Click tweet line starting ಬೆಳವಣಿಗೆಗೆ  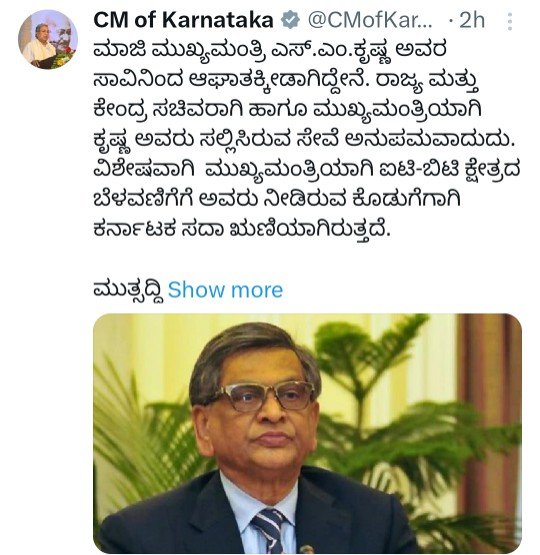click(277, 200)
